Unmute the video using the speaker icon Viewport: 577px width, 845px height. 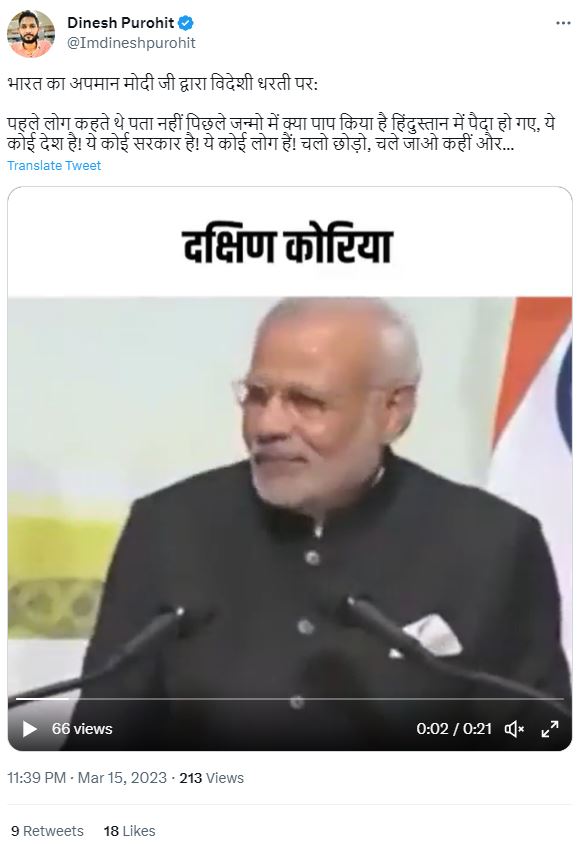[514, 729]
